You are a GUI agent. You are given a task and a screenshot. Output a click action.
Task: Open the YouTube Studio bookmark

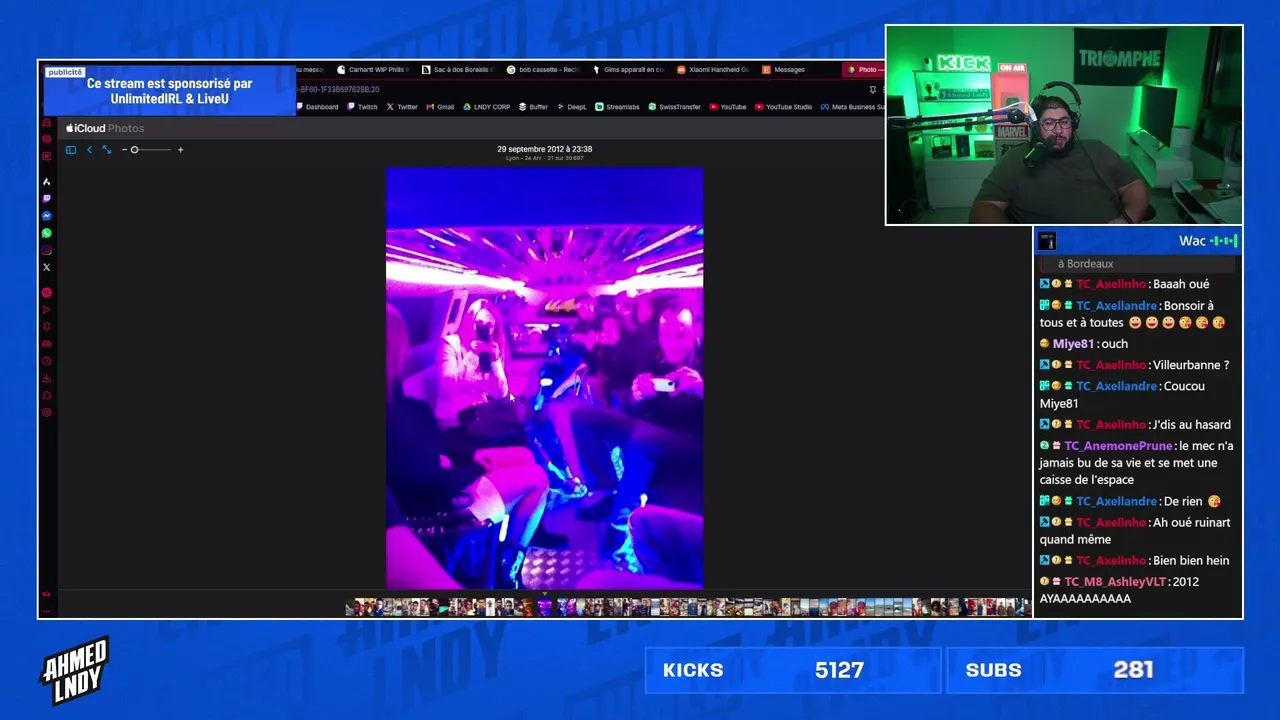coord(783,107)
